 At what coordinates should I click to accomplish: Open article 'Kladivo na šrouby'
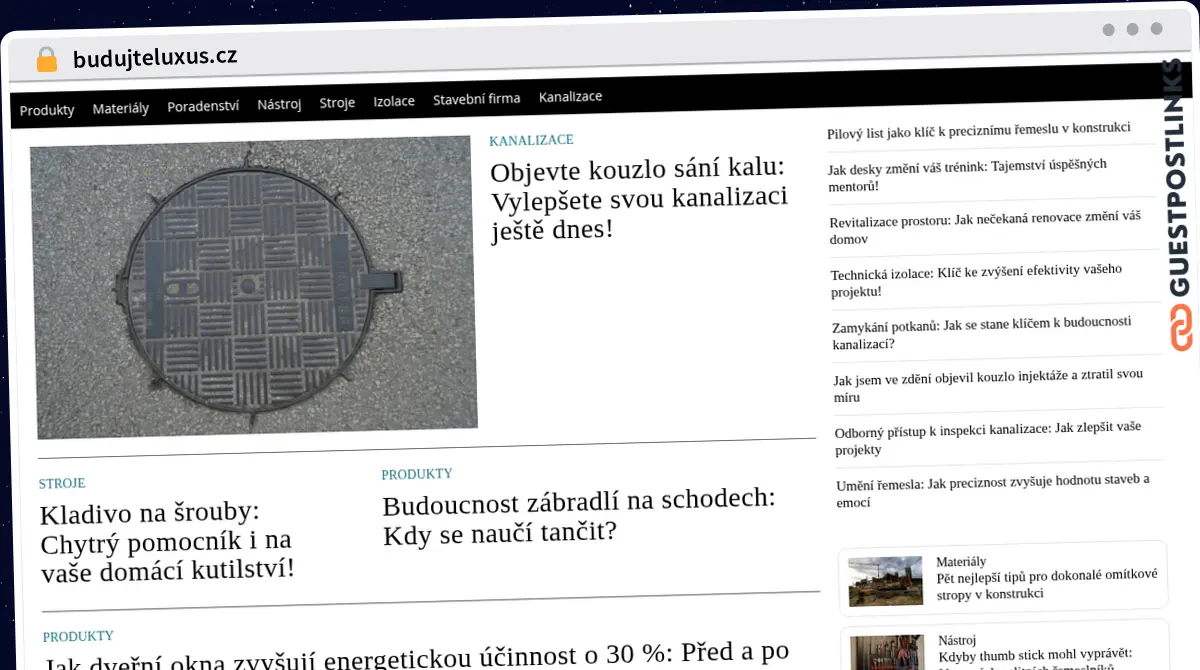tap(168, 541)
